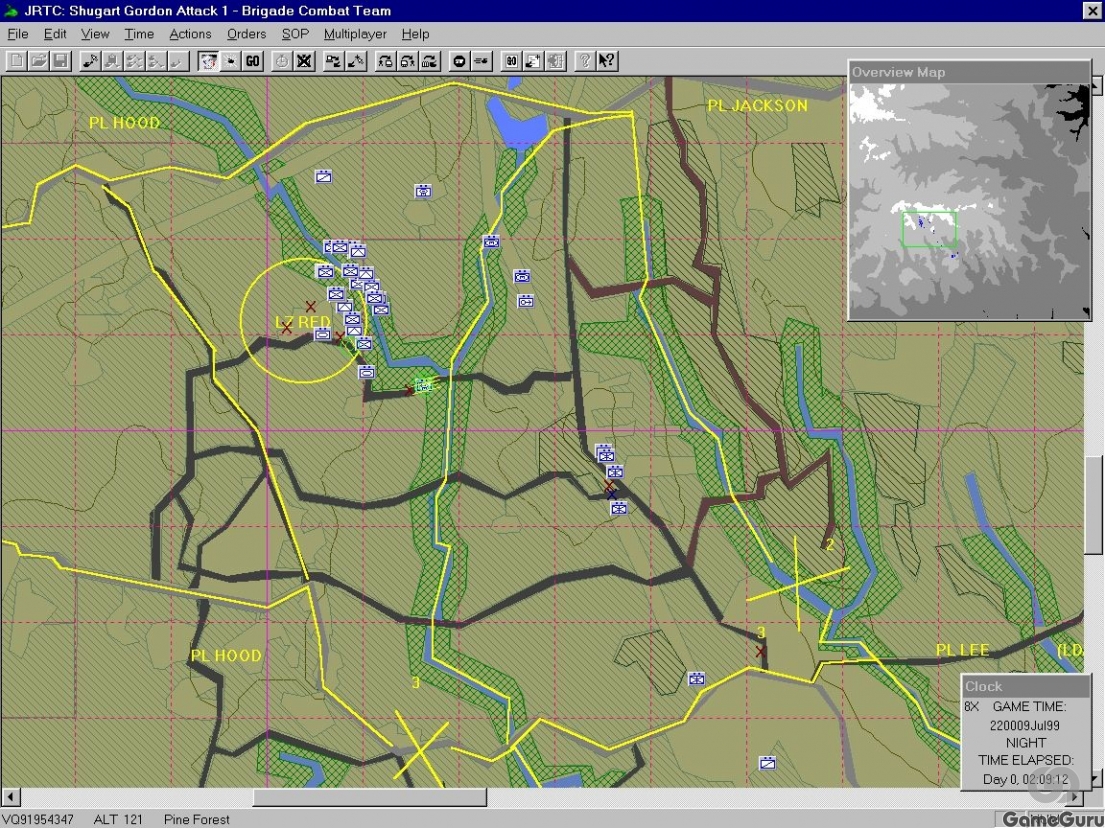Click the LZ RED landing zone label

303,322
